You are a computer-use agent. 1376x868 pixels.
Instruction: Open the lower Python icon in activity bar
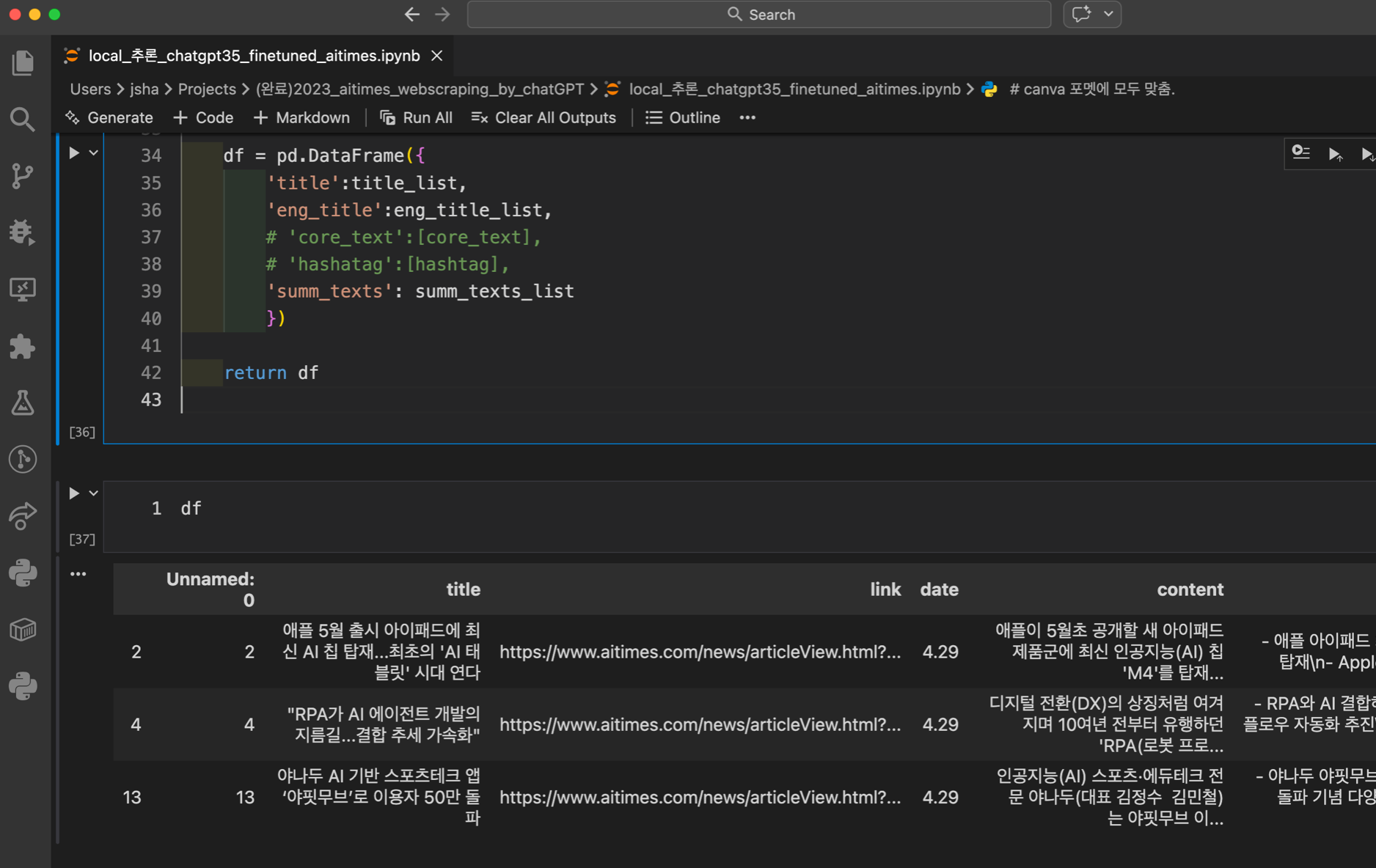point(23,686)
